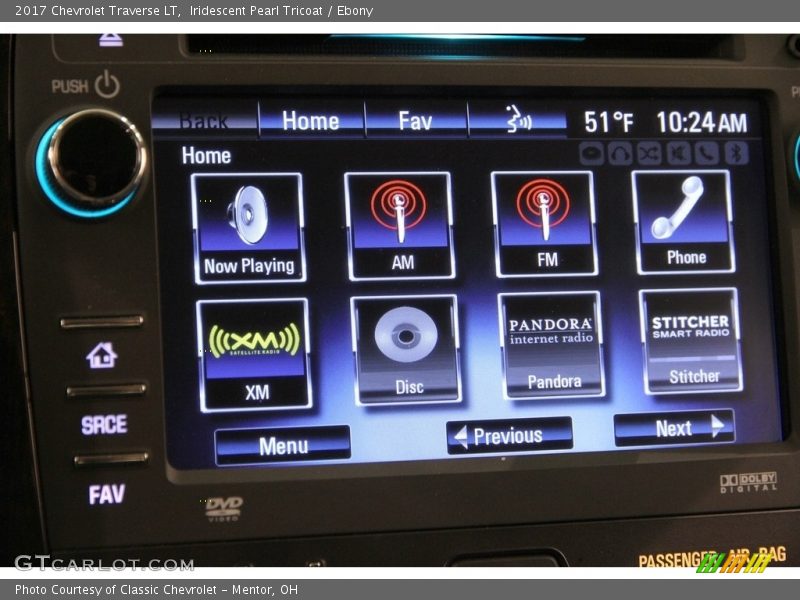Tap the SRCE source button
This screenshot has height=600, width=800.
click(104, 424)
